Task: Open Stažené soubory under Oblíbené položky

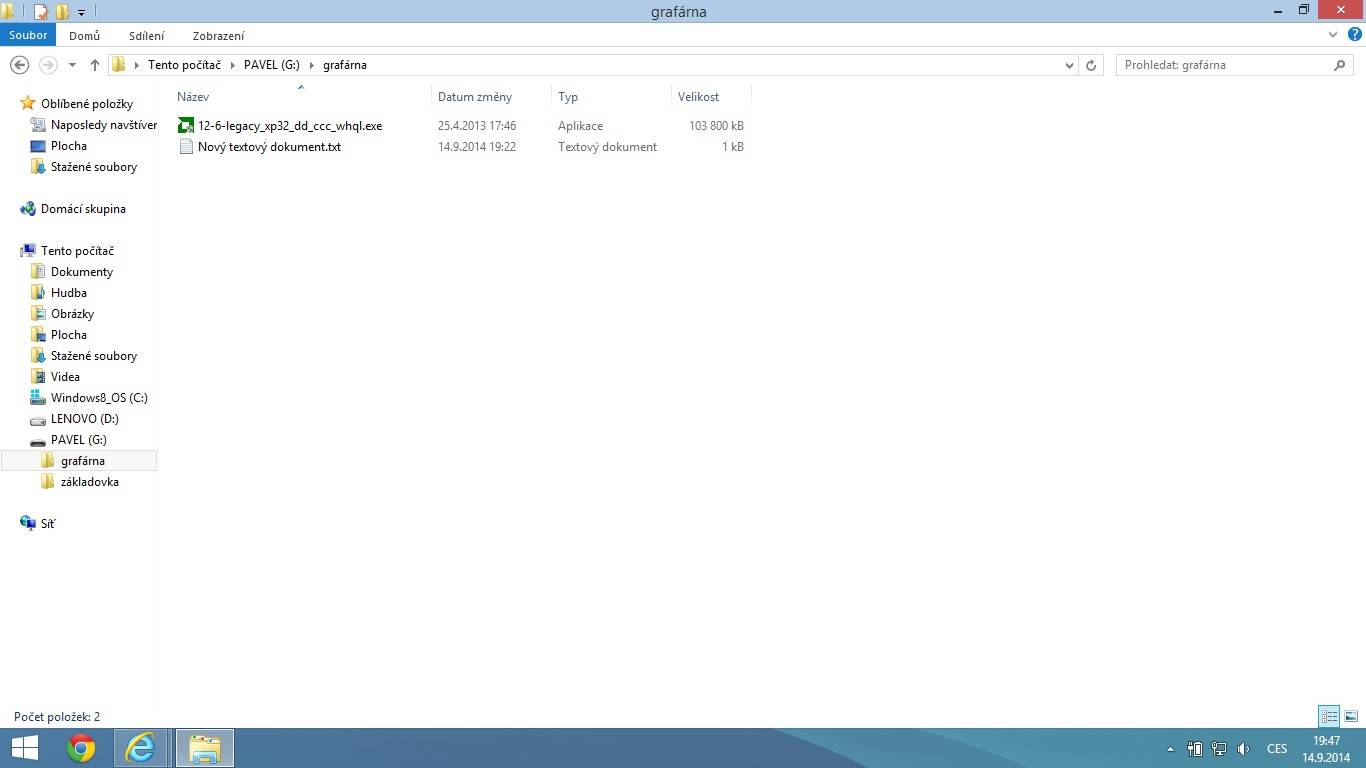Action: point(94,167)
